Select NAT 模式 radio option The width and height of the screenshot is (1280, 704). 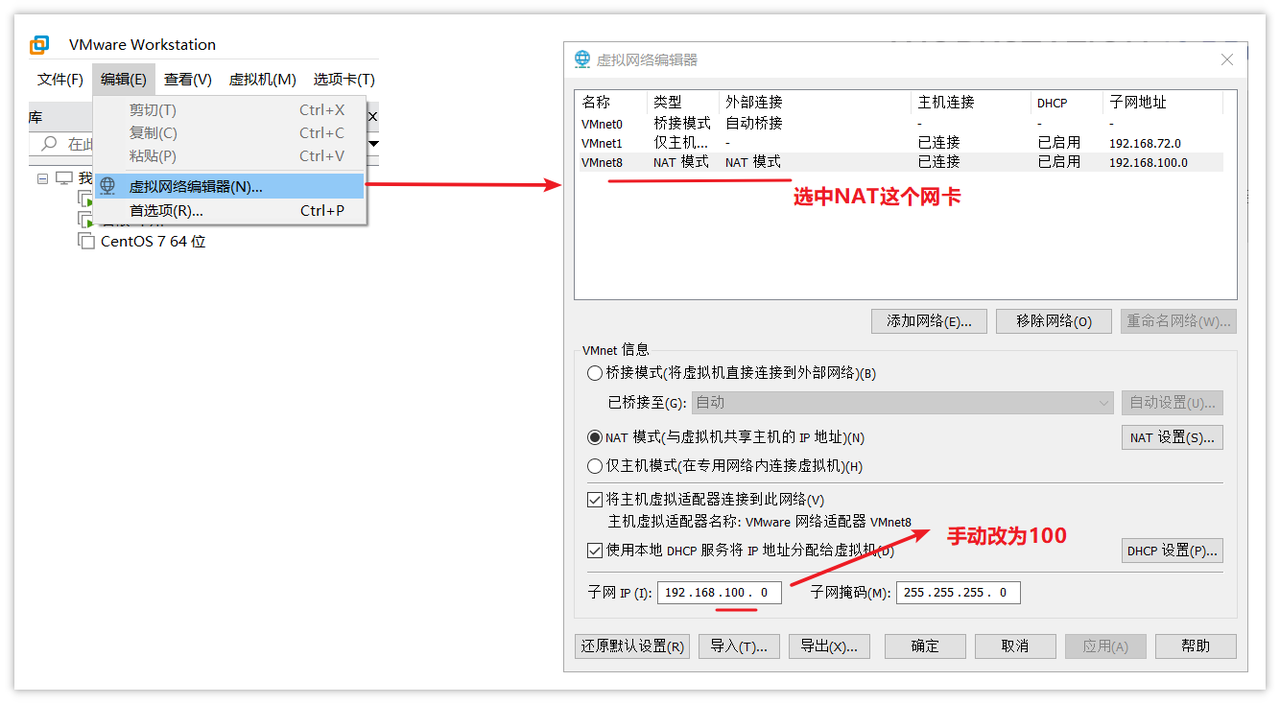[595, 437]
